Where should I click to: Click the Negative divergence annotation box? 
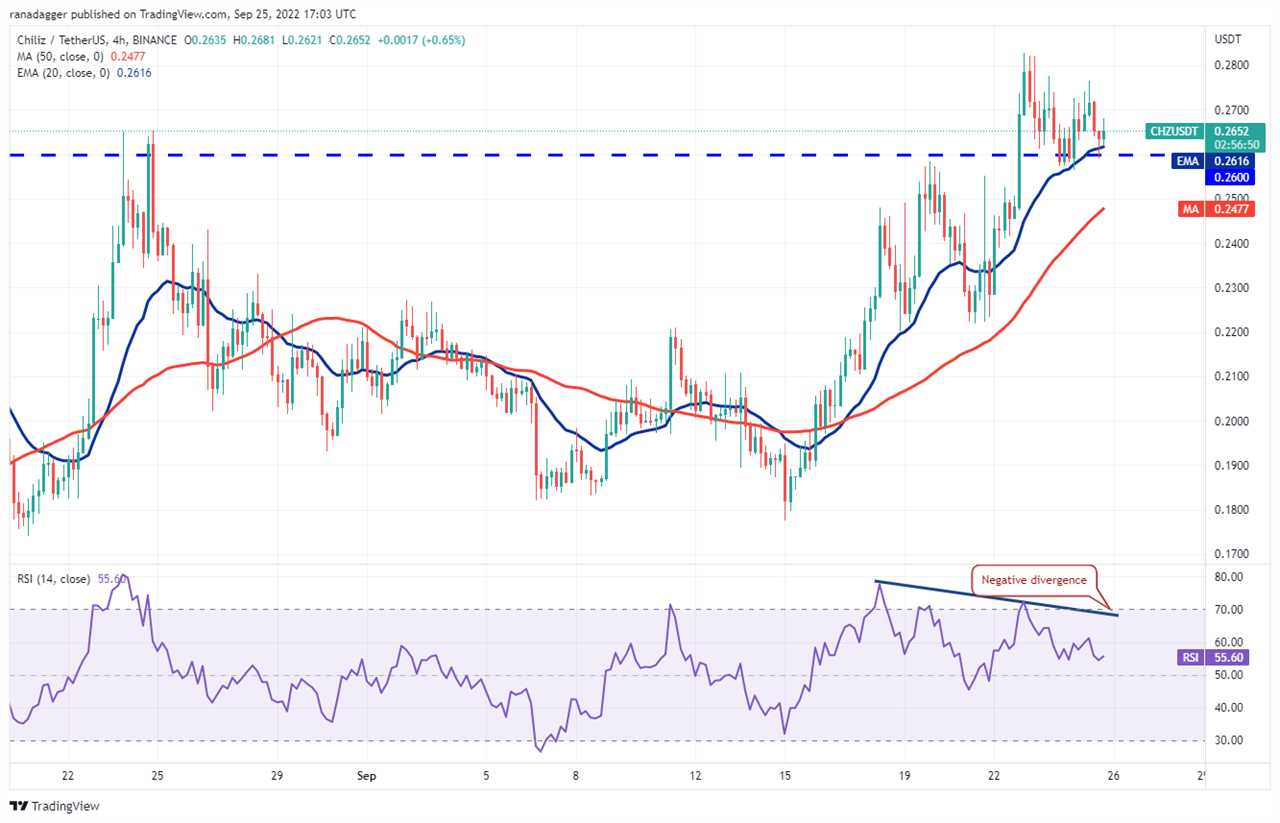tap(1035, 580)
